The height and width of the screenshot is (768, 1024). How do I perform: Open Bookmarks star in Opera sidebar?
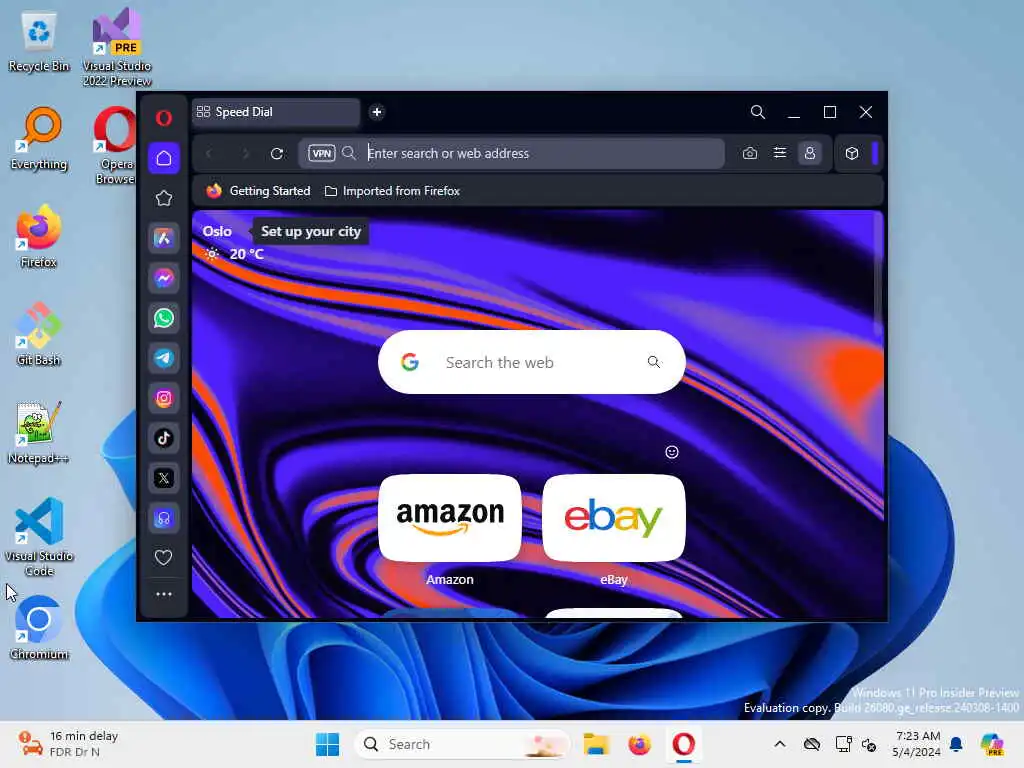(x=163, y=198)
